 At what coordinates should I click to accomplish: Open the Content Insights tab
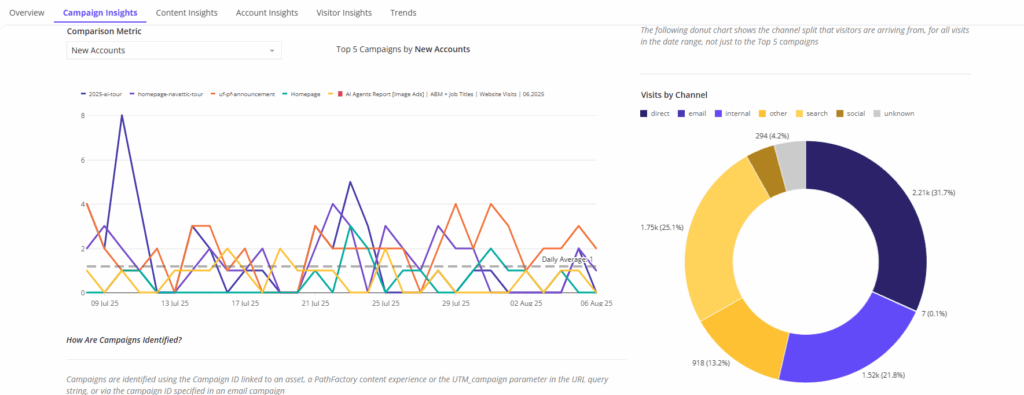click(x=187, y=12)
